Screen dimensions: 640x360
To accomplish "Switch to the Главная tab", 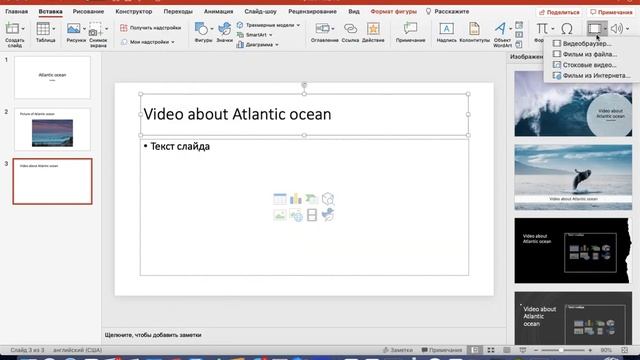I will (16, 11).
